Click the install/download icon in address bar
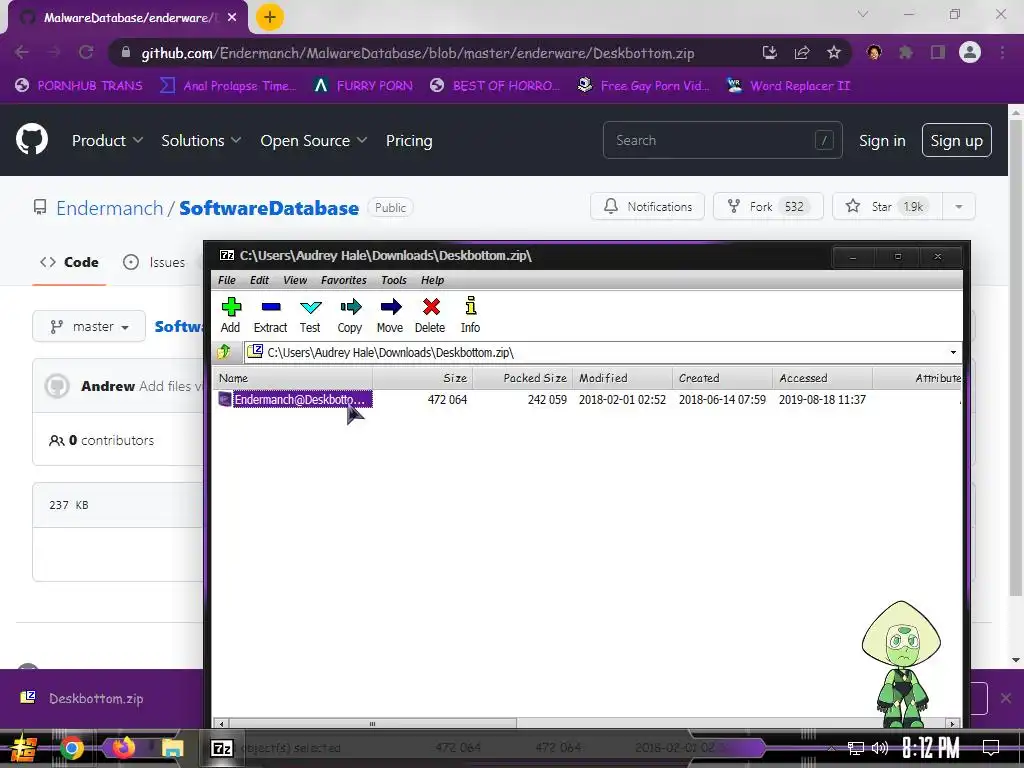1024x768 pixels. coord(769,52)
